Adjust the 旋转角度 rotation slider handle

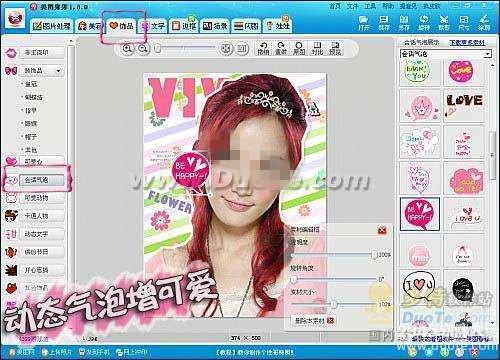click(293, 279)
